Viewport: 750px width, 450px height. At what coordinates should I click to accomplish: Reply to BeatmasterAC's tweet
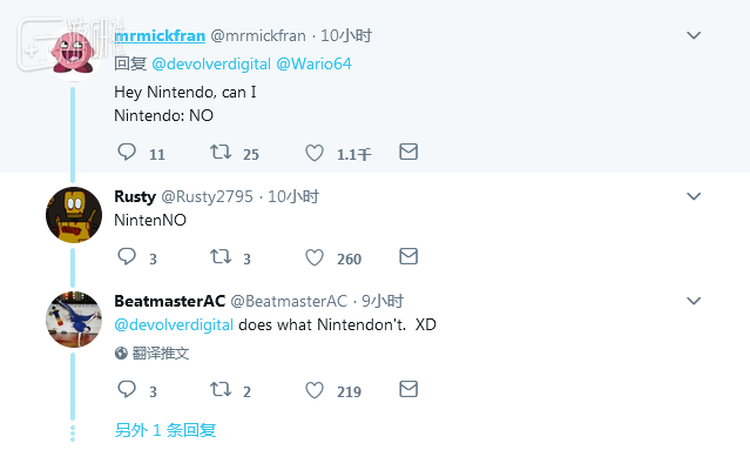pyautogui.click(x=127, y=390)
